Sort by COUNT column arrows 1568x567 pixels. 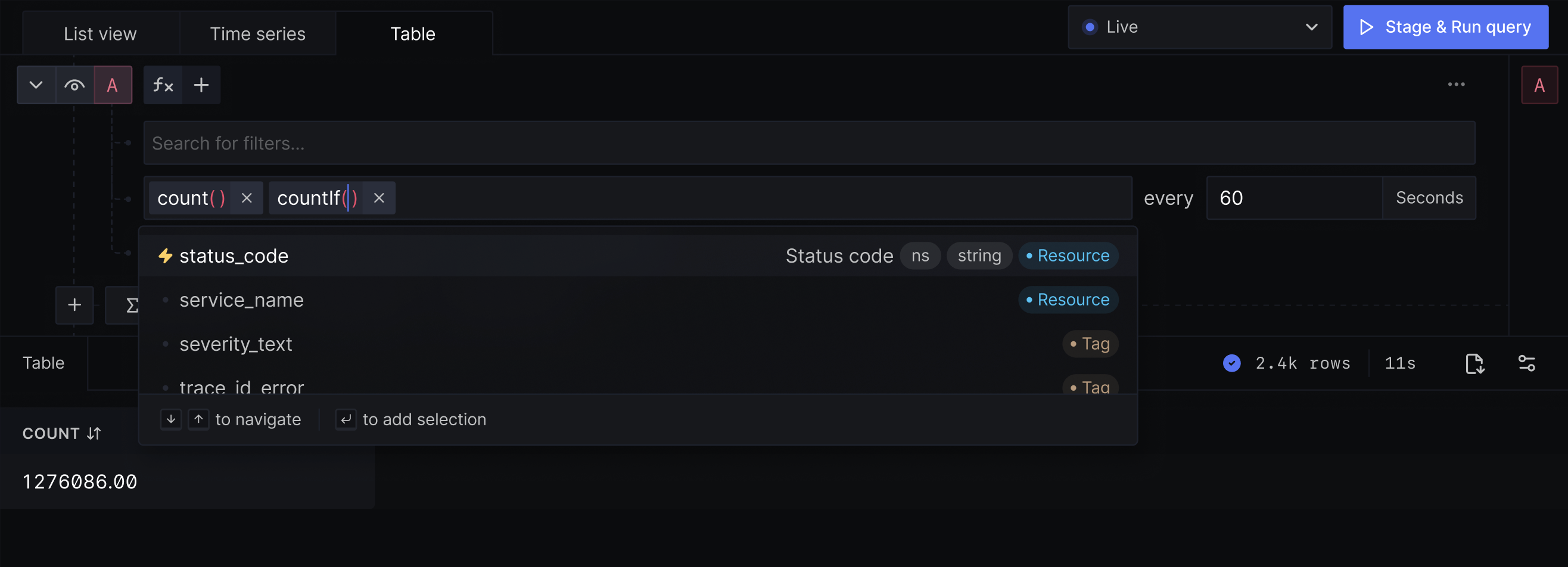pos(94,433)
